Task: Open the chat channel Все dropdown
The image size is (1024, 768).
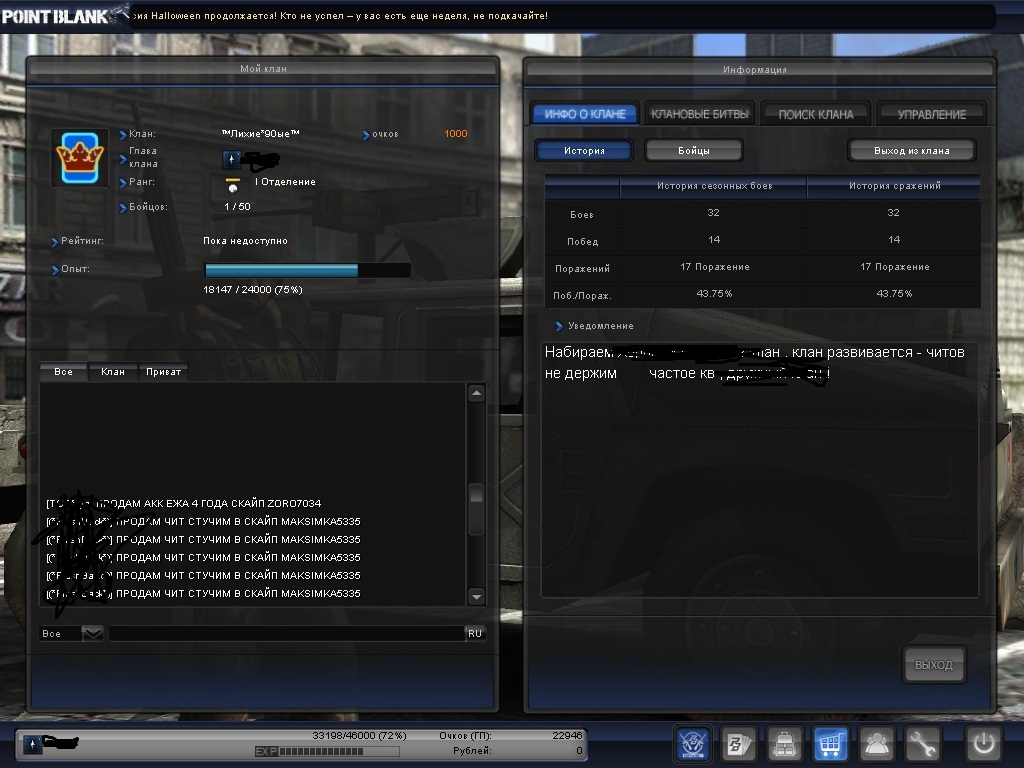Action: 92,633
